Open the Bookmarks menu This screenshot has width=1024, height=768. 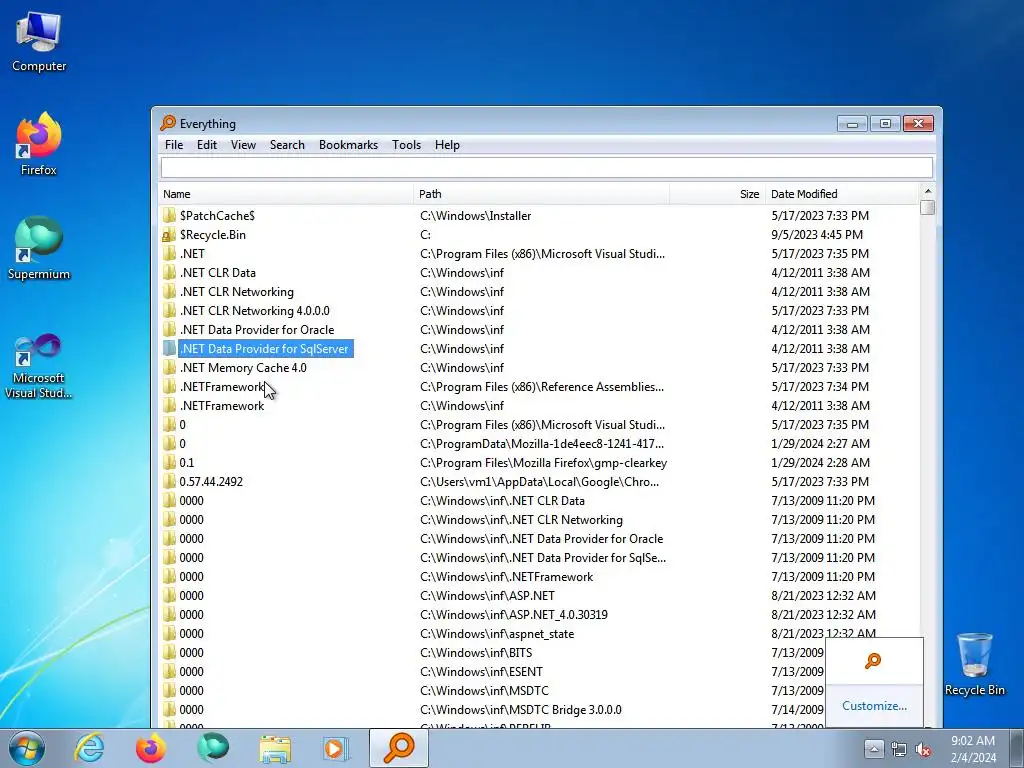[348, 145]
